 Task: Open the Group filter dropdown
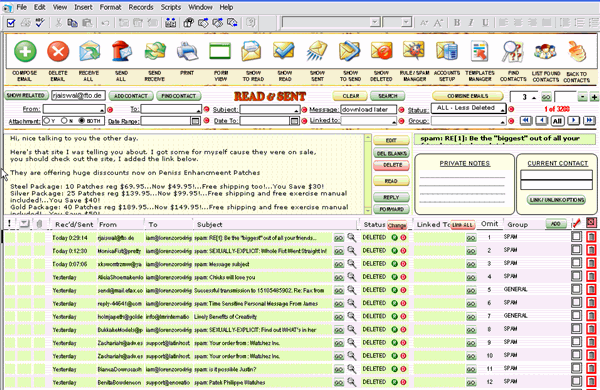click(x=502, y=122)
